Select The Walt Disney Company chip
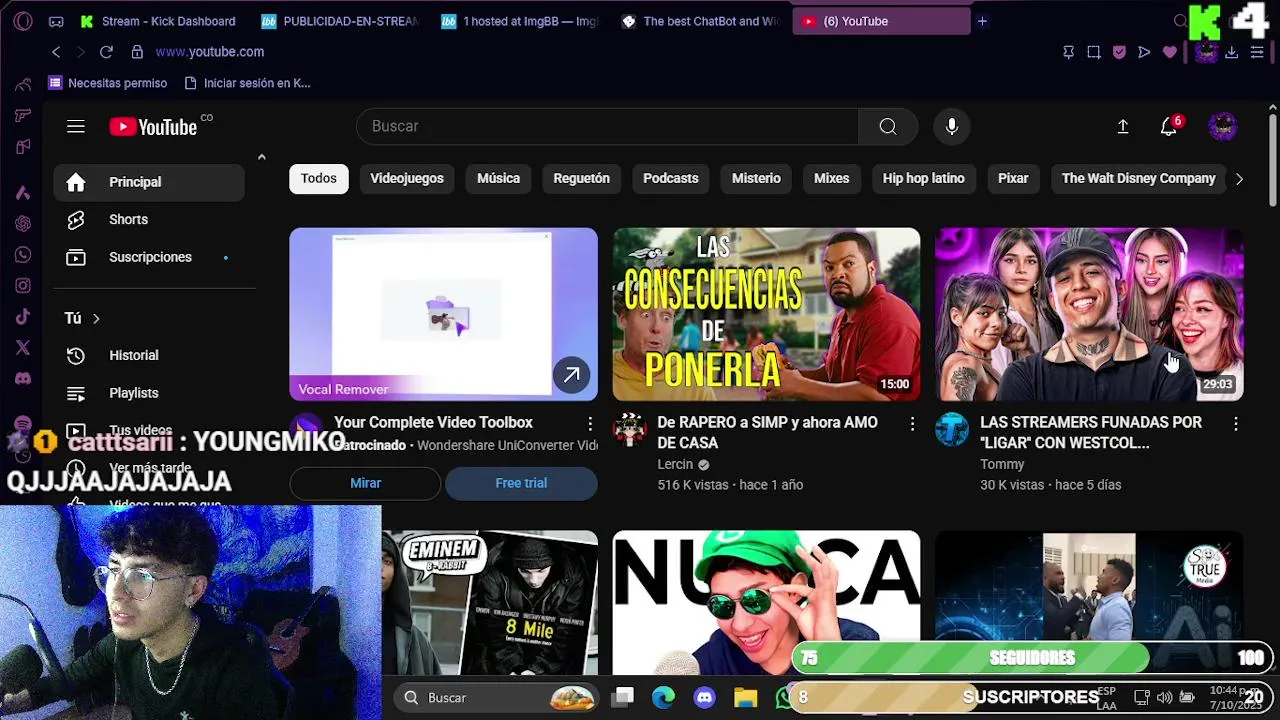Viewport: 1280px width, 720px height. [x=1138, y=178]
